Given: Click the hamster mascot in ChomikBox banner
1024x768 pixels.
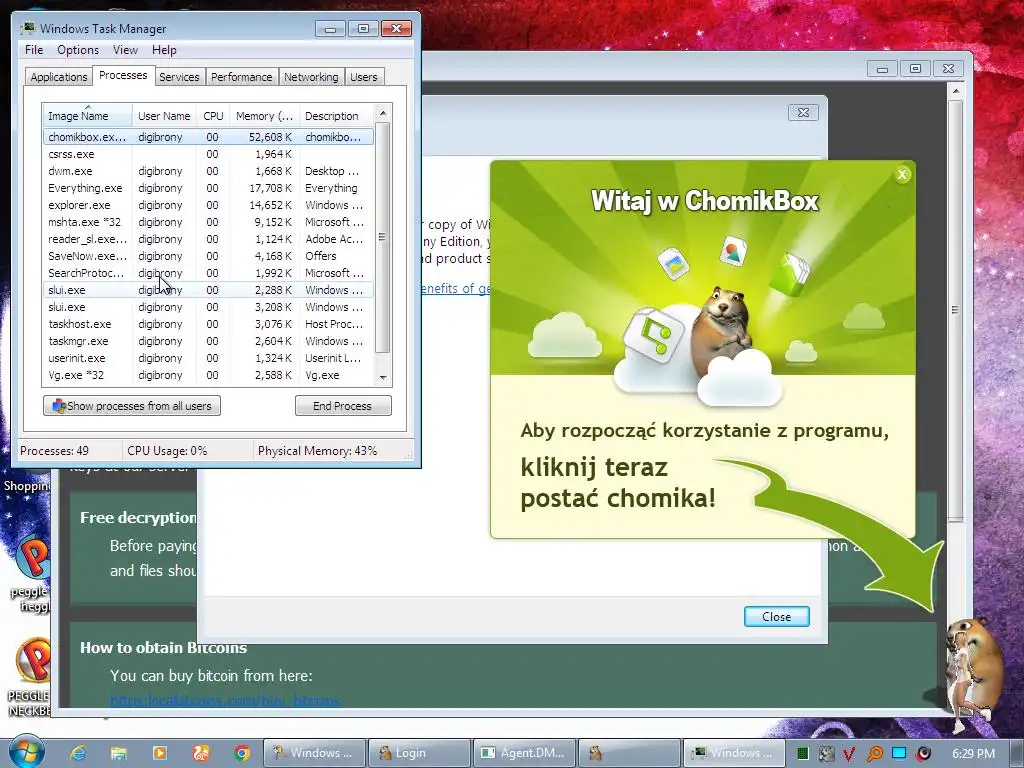Looking at the screenshot, I should tap(724, 330).
